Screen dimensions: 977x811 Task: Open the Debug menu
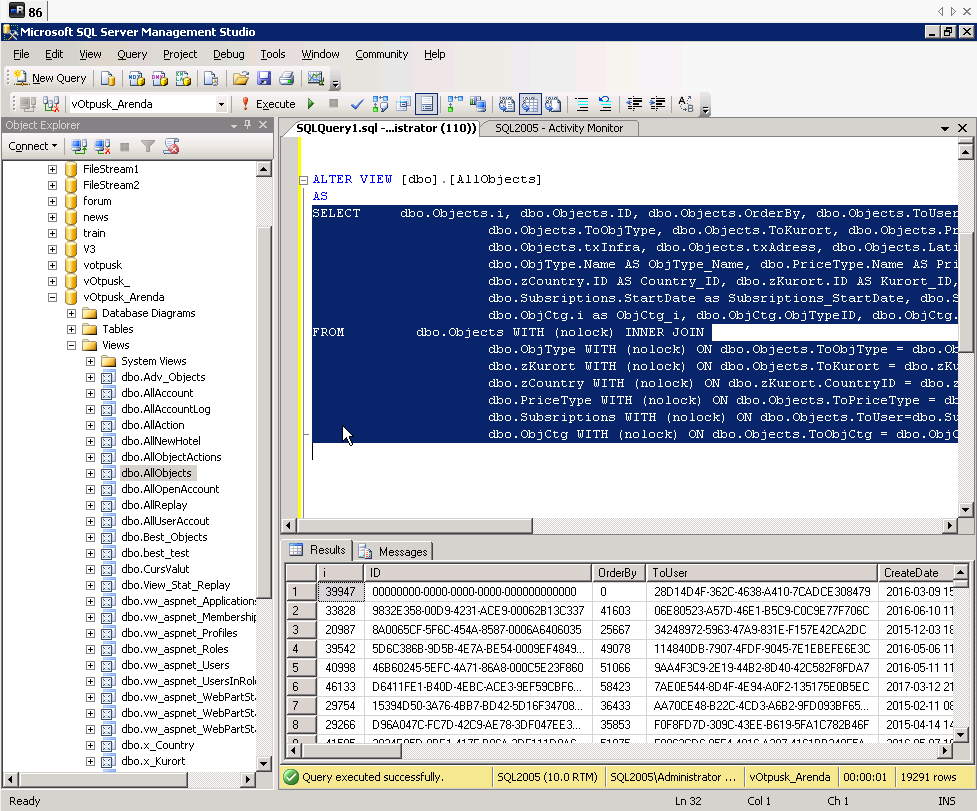(229, 54)
